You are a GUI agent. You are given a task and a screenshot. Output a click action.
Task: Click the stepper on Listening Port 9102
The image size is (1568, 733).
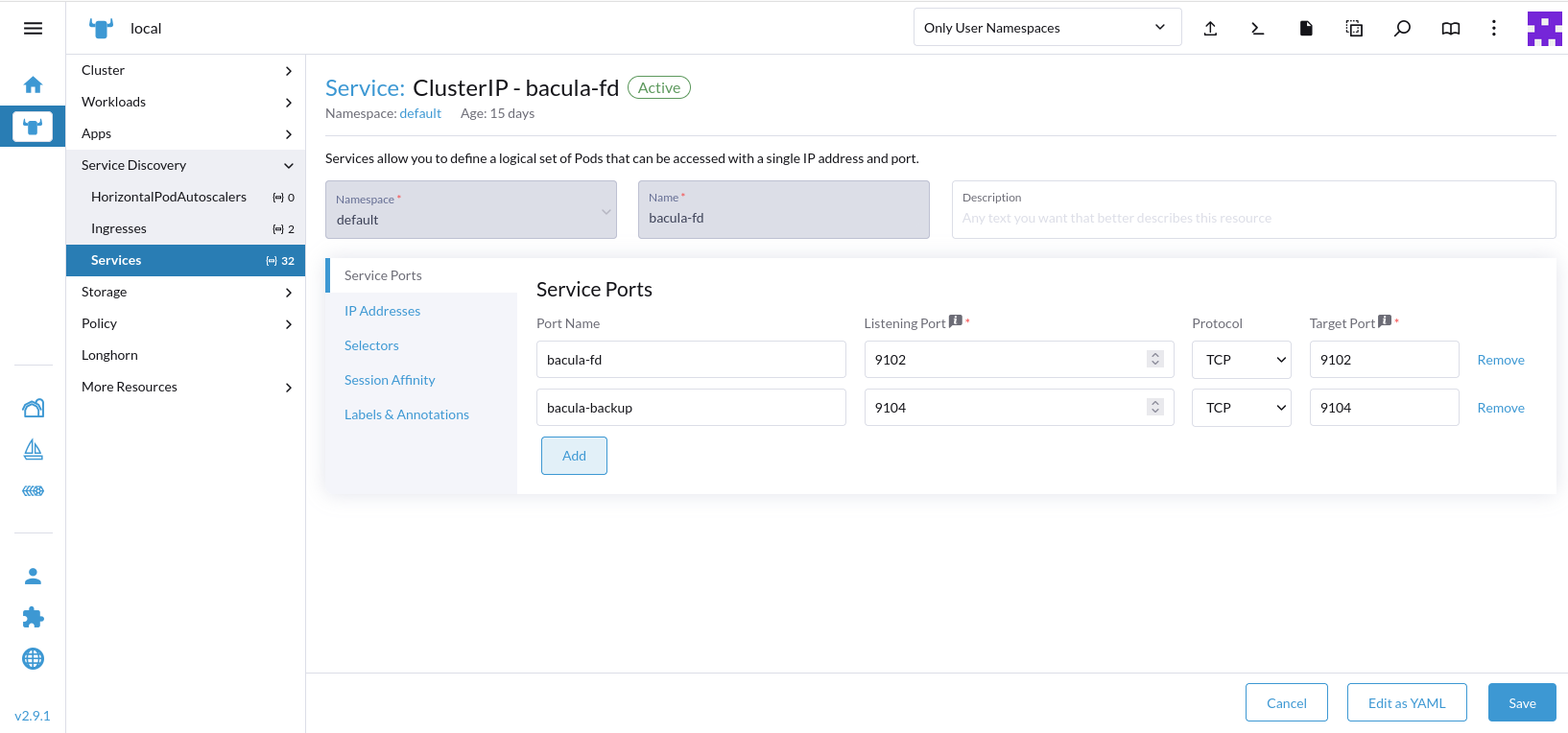tap(1155, 359)
